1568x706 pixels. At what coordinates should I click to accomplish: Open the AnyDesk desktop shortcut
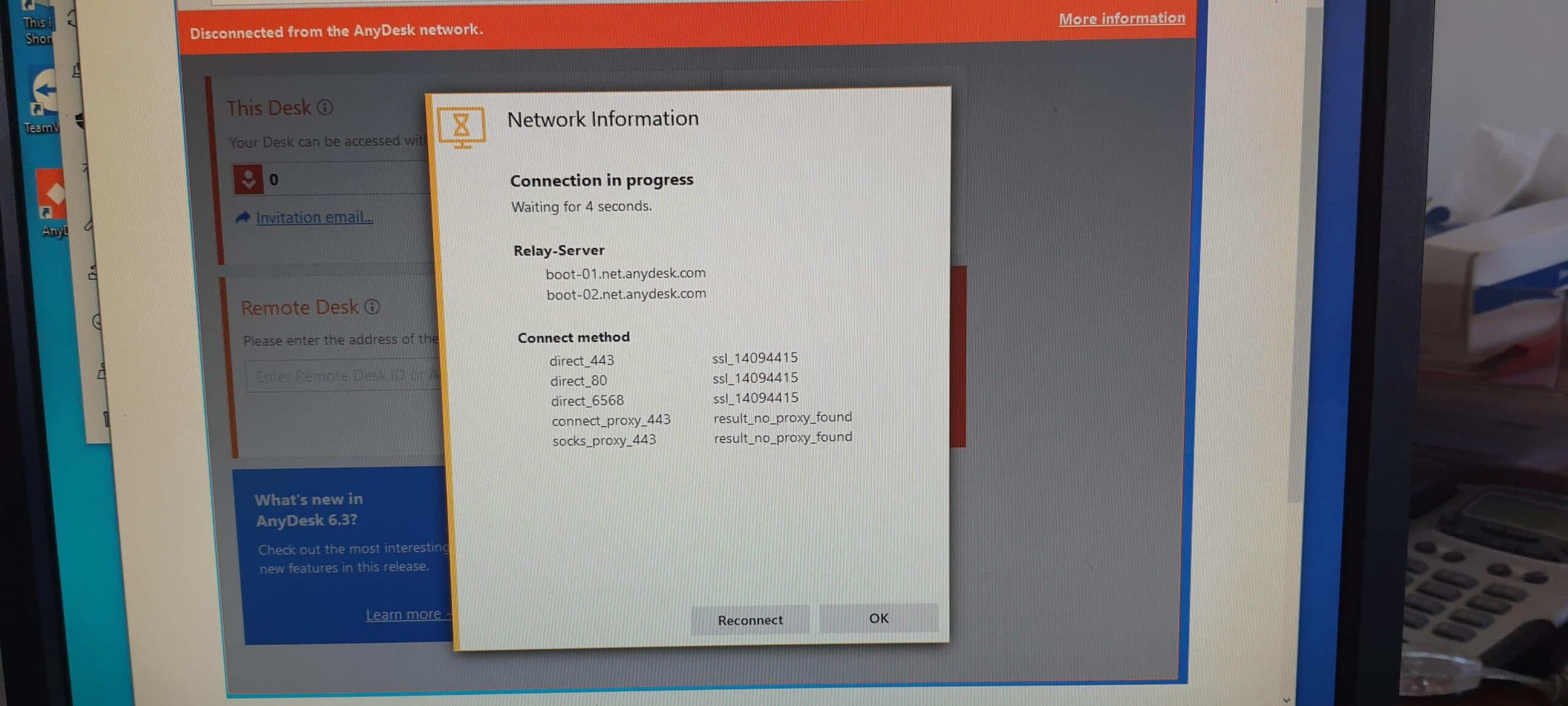click(53, 203)
